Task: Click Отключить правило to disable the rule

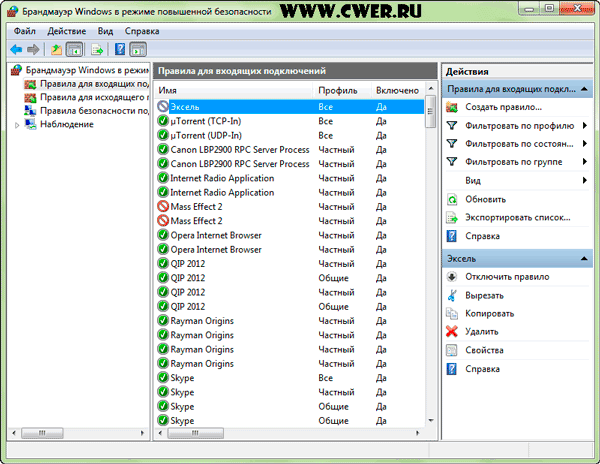Action: (504, 277)
